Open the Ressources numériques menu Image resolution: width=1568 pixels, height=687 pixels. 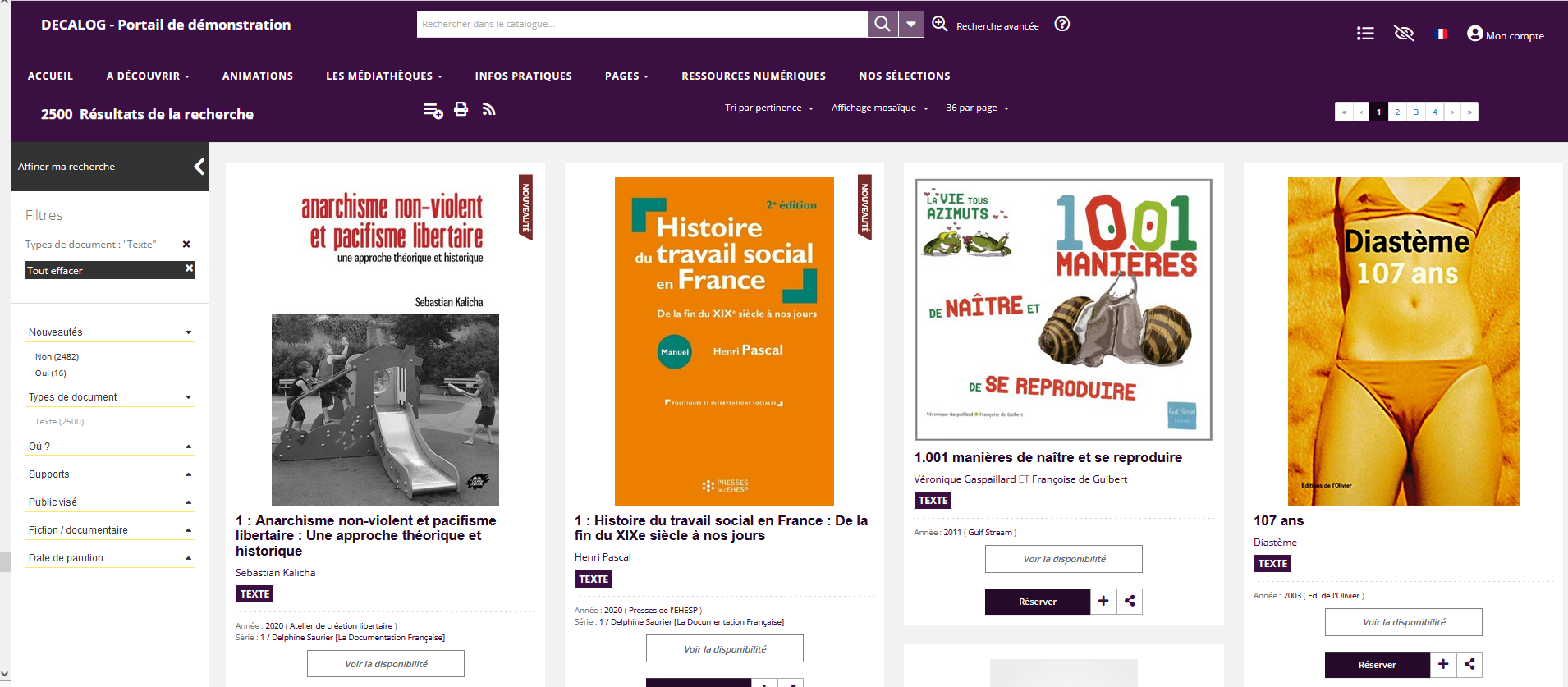[x=753, y=76]
